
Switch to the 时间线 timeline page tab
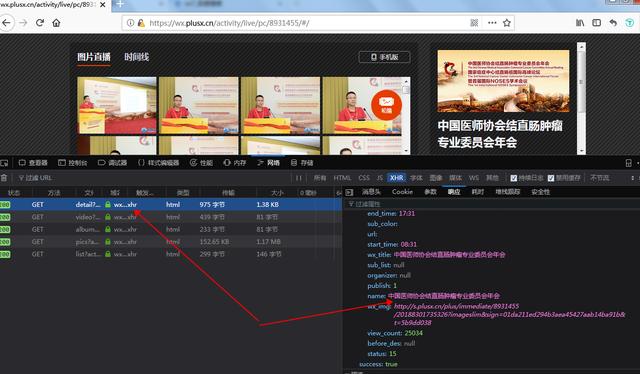[136, 57]
